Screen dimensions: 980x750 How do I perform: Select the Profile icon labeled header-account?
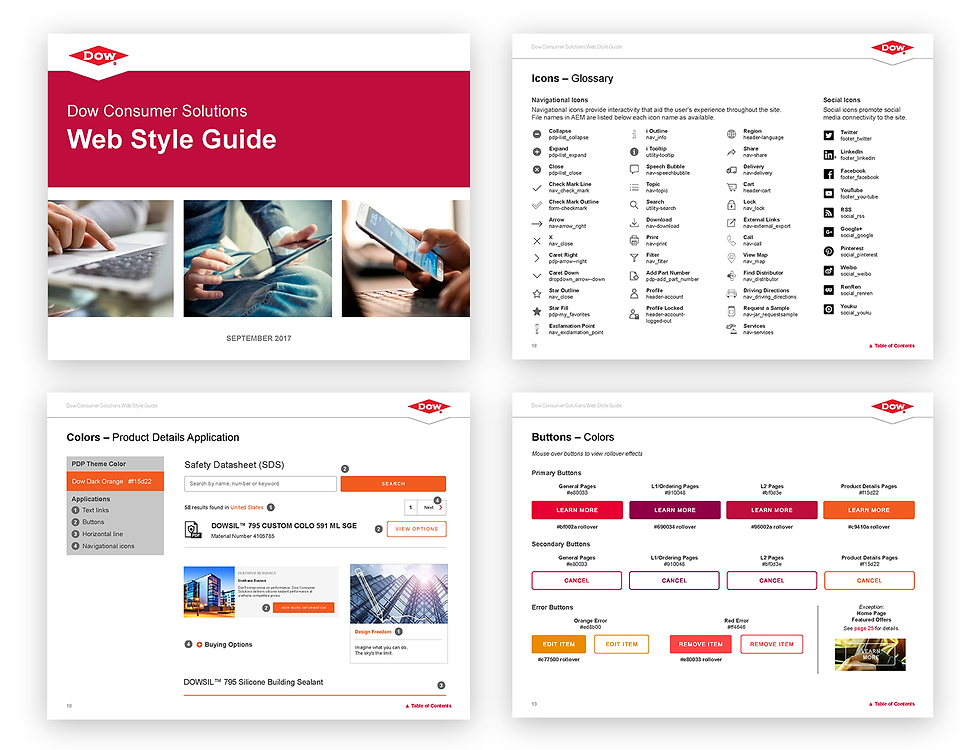[634, 293]
